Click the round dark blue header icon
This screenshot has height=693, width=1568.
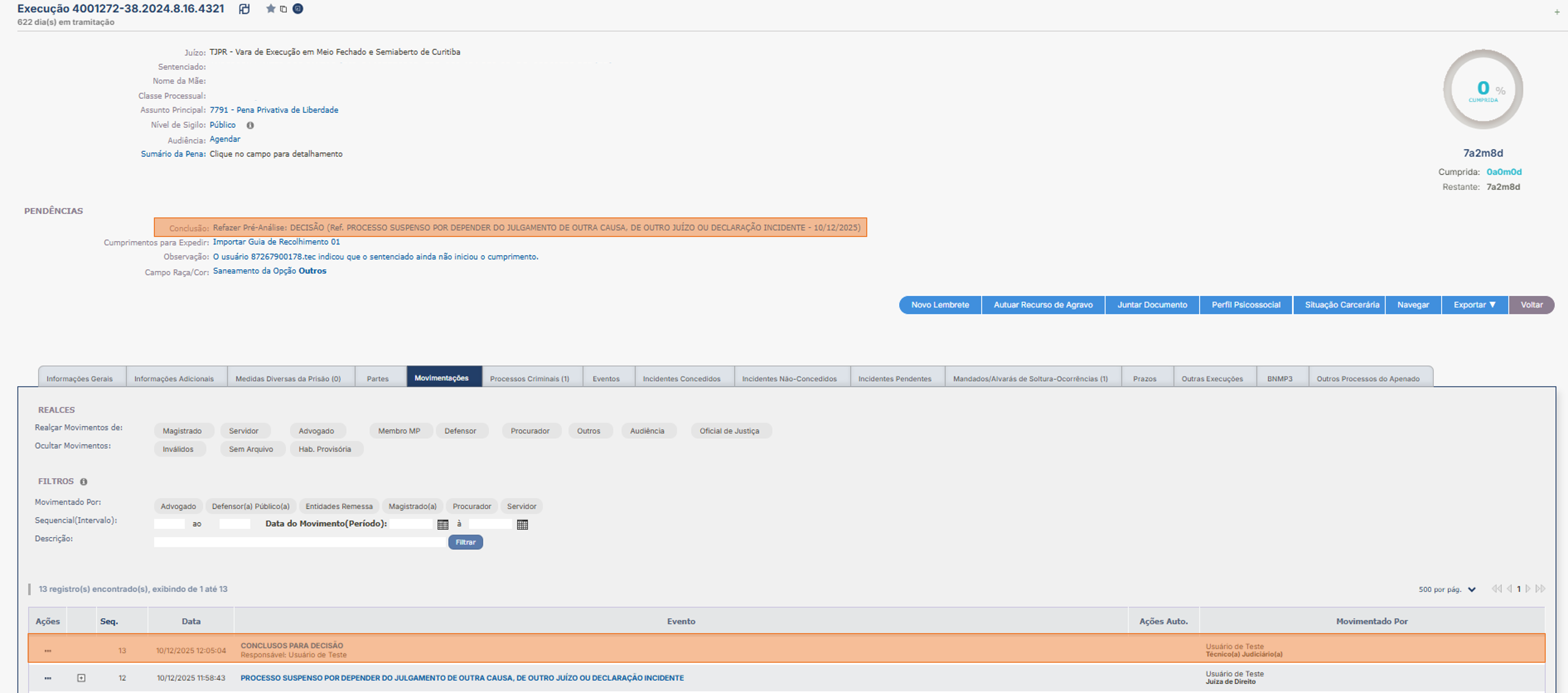pyautogui.click(x=298, y=8)
